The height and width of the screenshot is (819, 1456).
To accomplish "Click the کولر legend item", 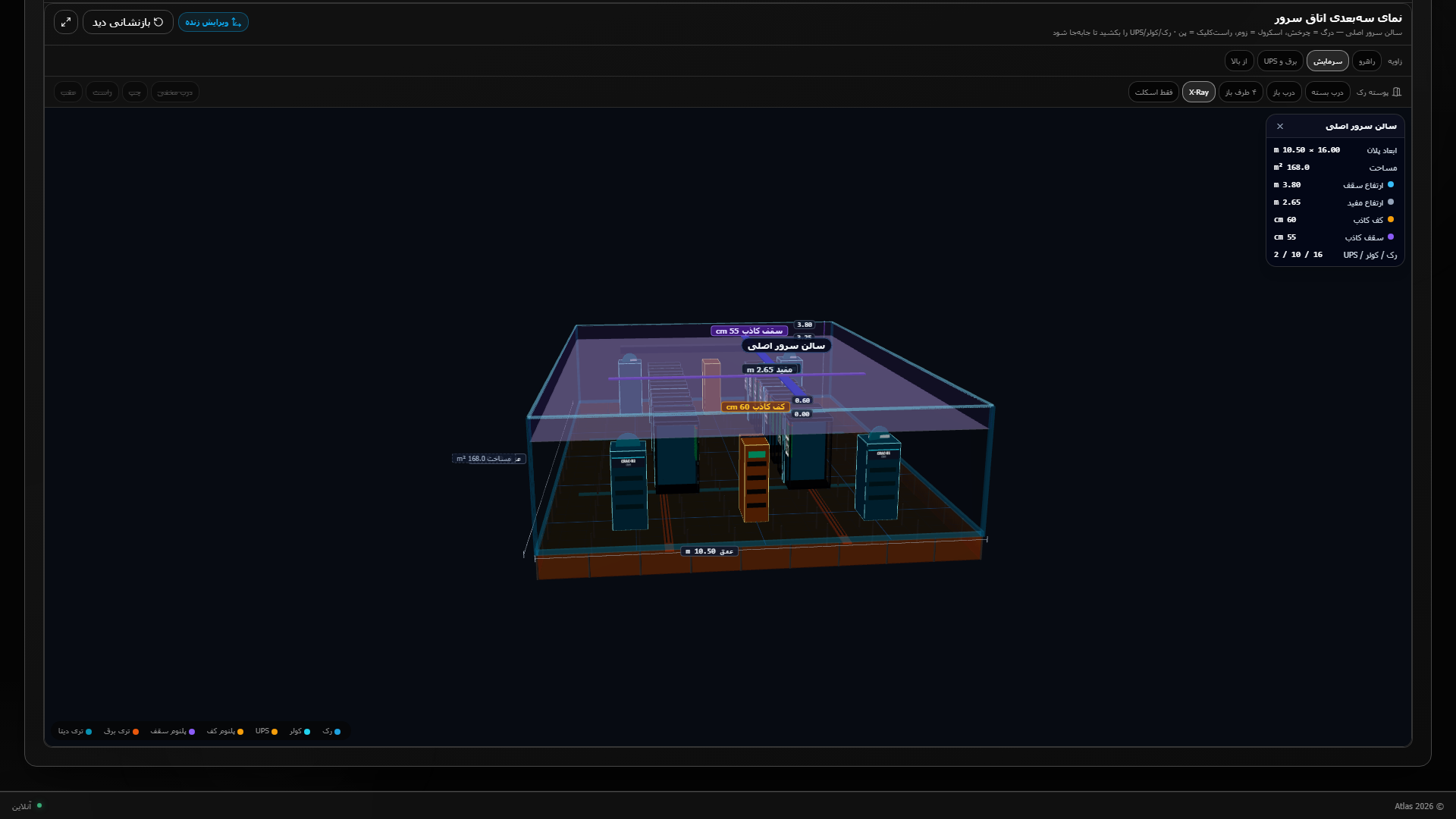I will point(300,731).
